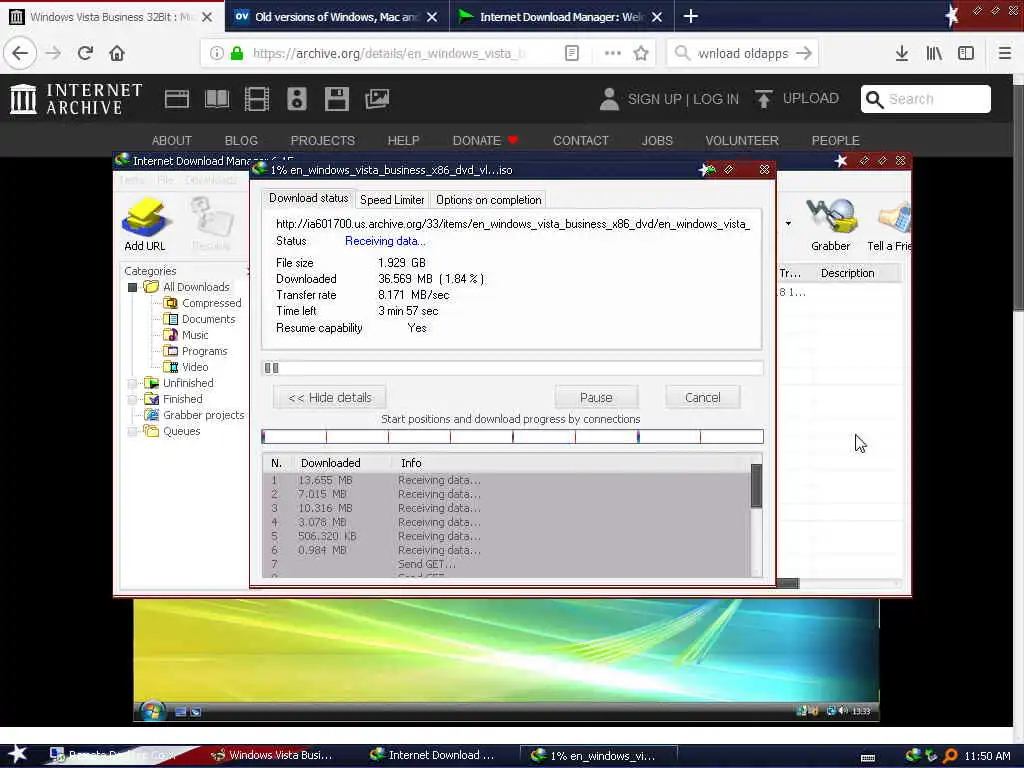The width and height of the screenshot is (1024, 768).
Task: Open the DONATE menu item
Action: [x=485, y=140]
